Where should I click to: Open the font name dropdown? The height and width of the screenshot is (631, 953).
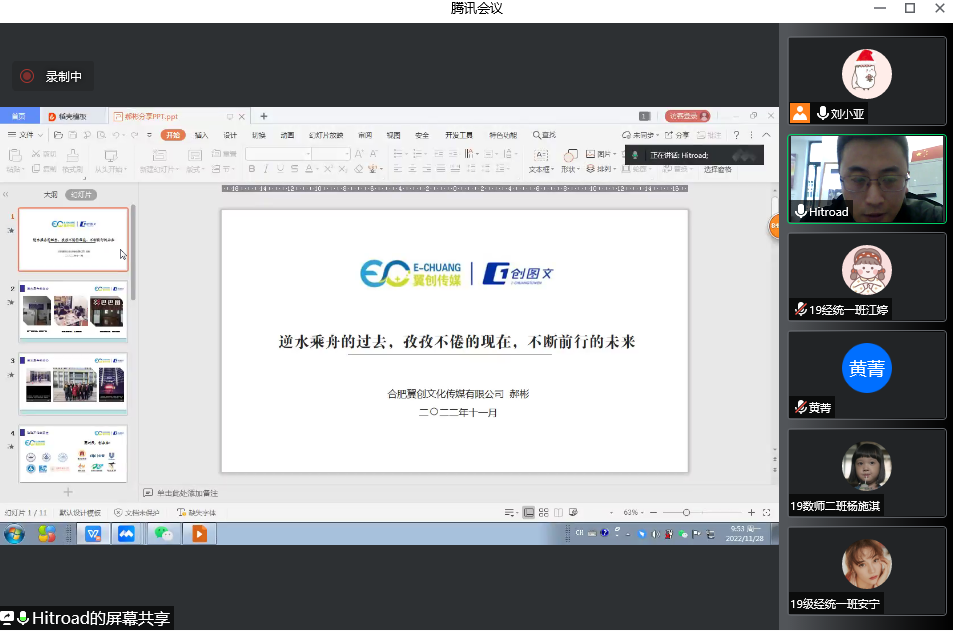[306, 154]
